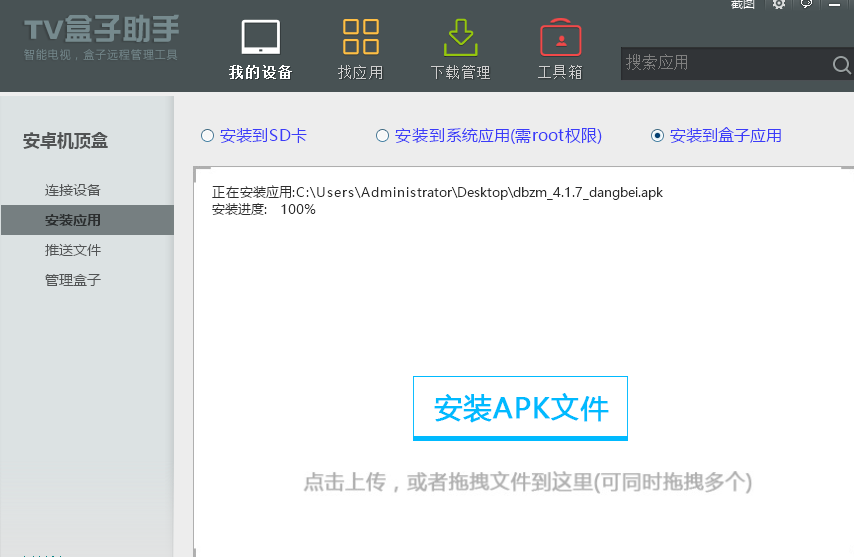Click the 安装APK文件 button
Image resolution: width=854 pixels, height=557 pixels.
click(x=520, y=408)
